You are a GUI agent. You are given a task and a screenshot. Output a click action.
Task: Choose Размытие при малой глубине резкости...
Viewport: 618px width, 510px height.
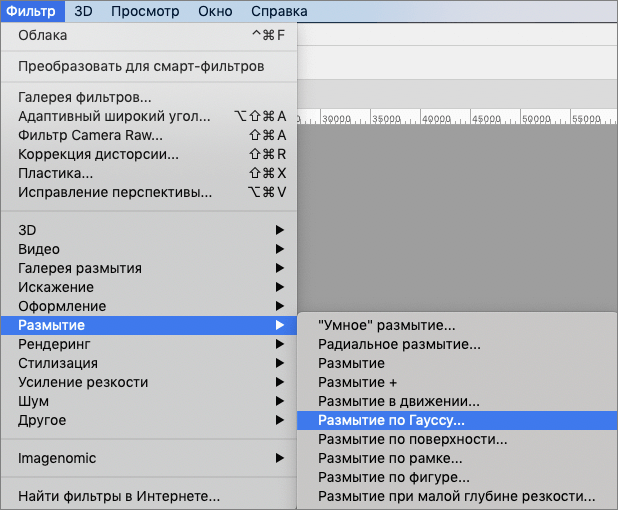click(457, 496)
